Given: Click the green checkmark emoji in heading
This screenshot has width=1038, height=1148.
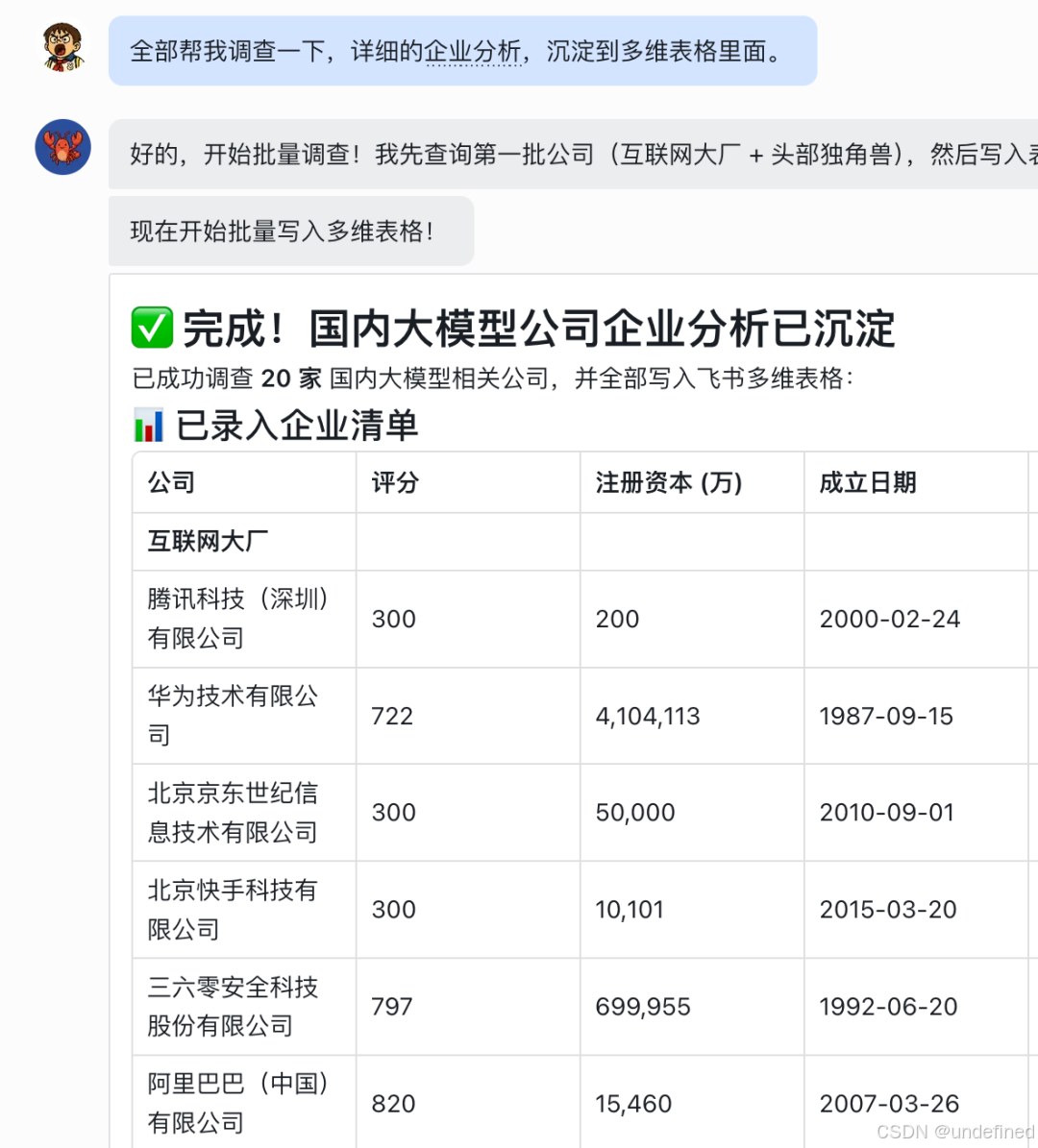Looking at the screenshot, I should (152, 328).
